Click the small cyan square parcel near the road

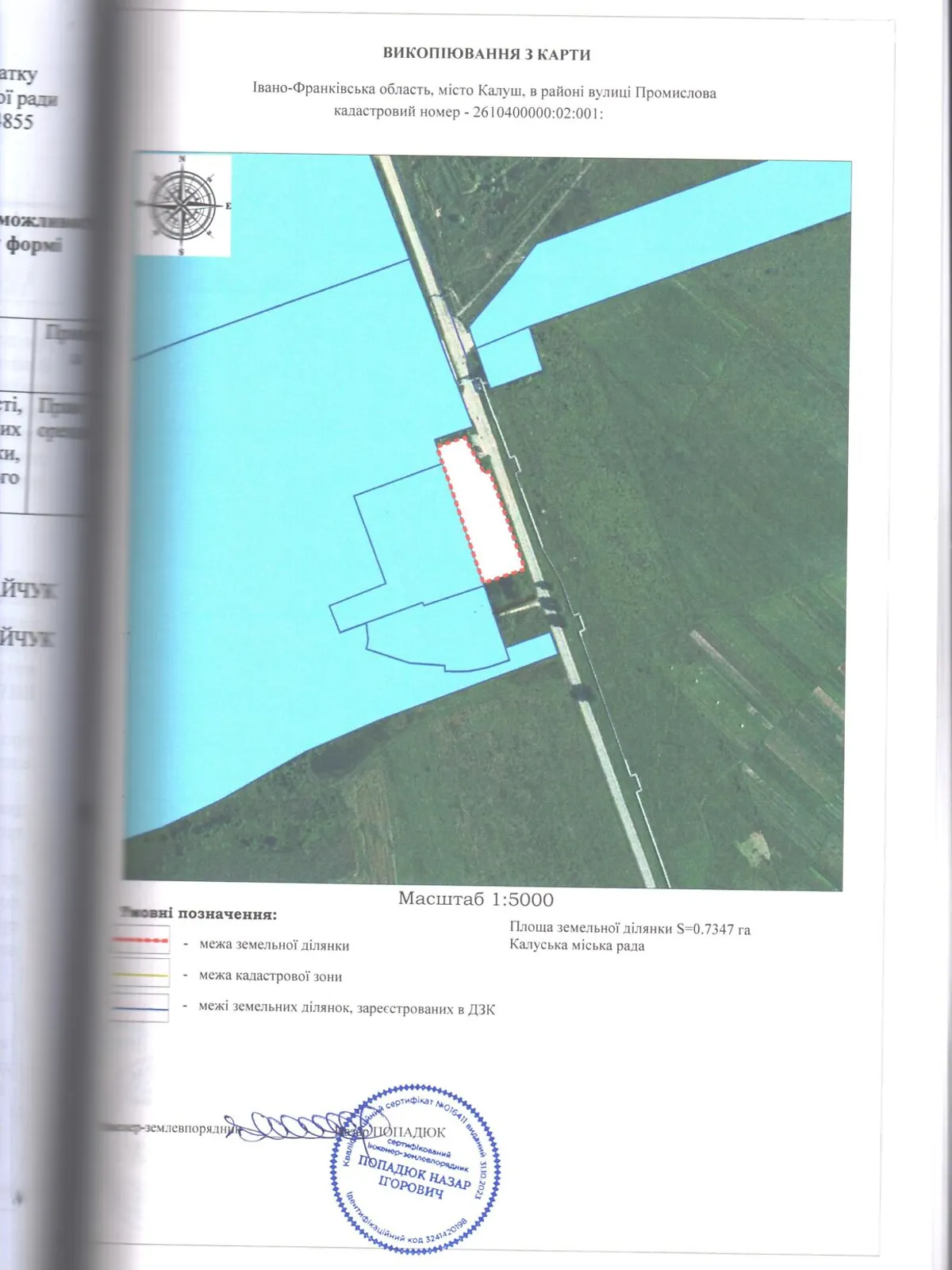(x=509, y=356)
